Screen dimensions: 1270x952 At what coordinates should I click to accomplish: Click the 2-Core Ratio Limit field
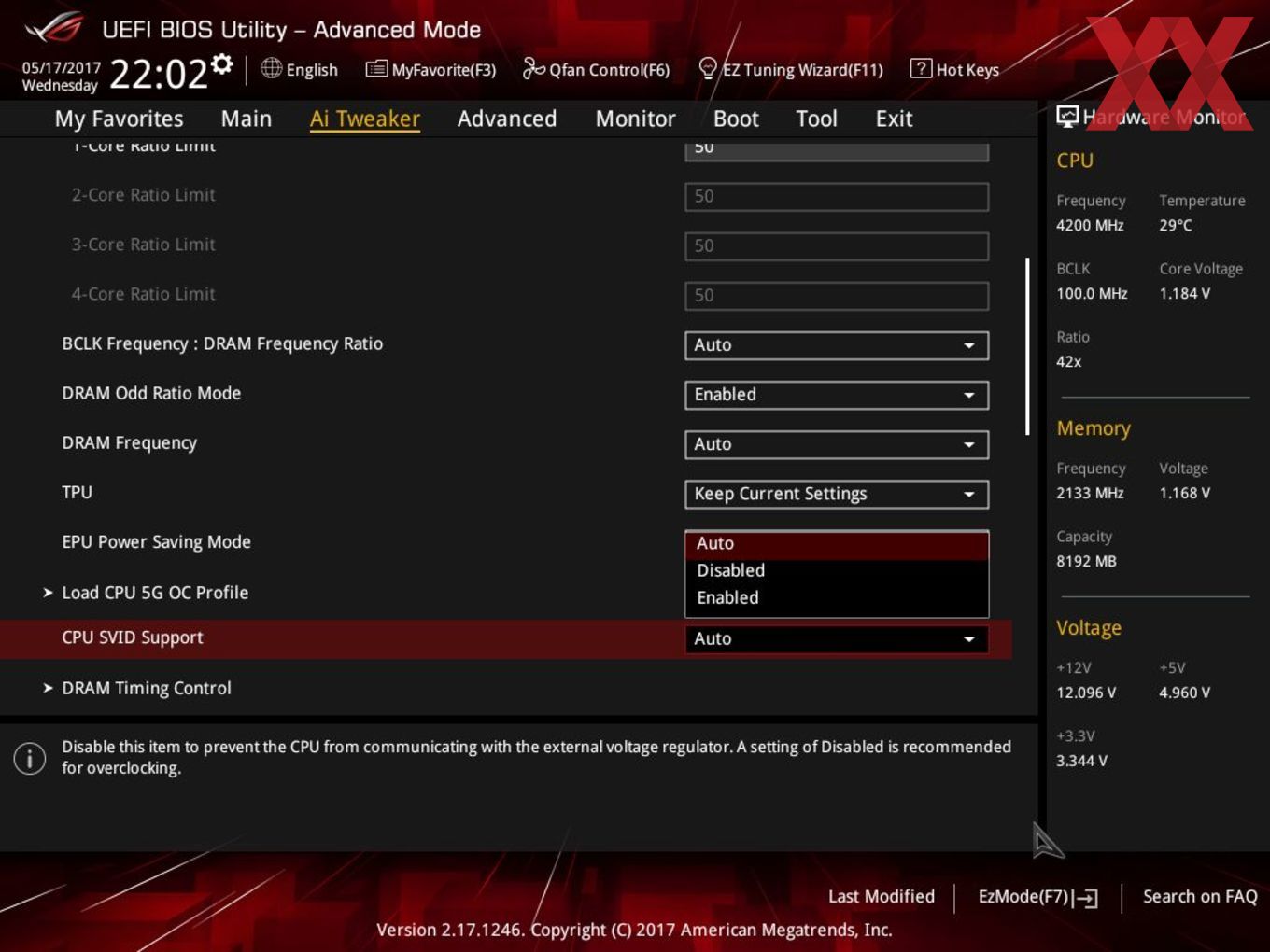837,197
